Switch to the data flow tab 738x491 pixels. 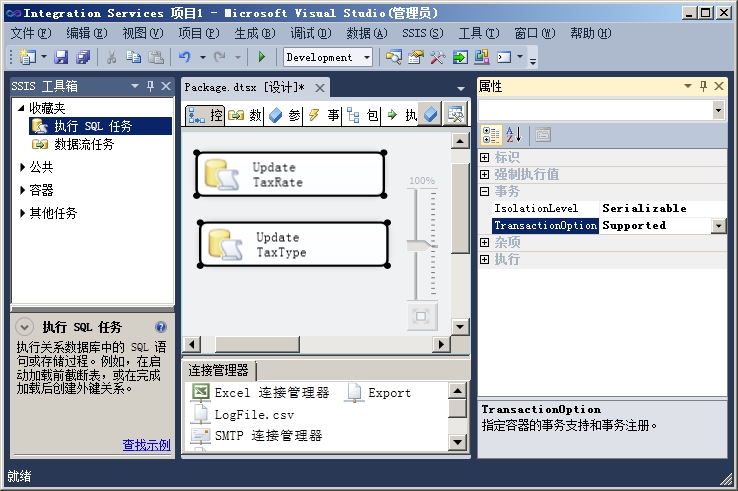coord(245,115)
